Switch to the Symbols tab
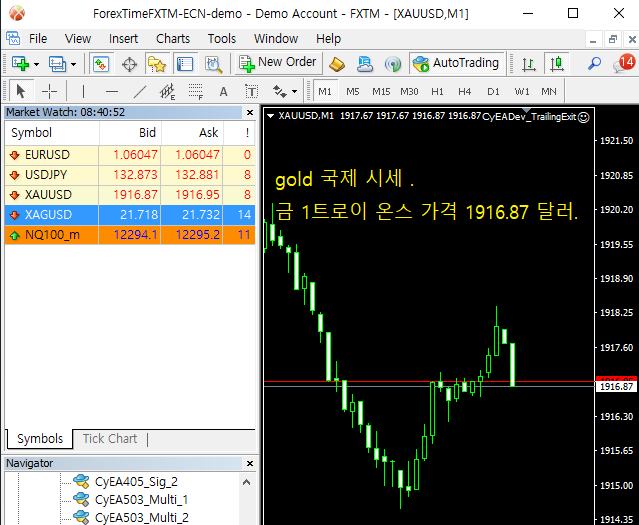 [40, 439]
